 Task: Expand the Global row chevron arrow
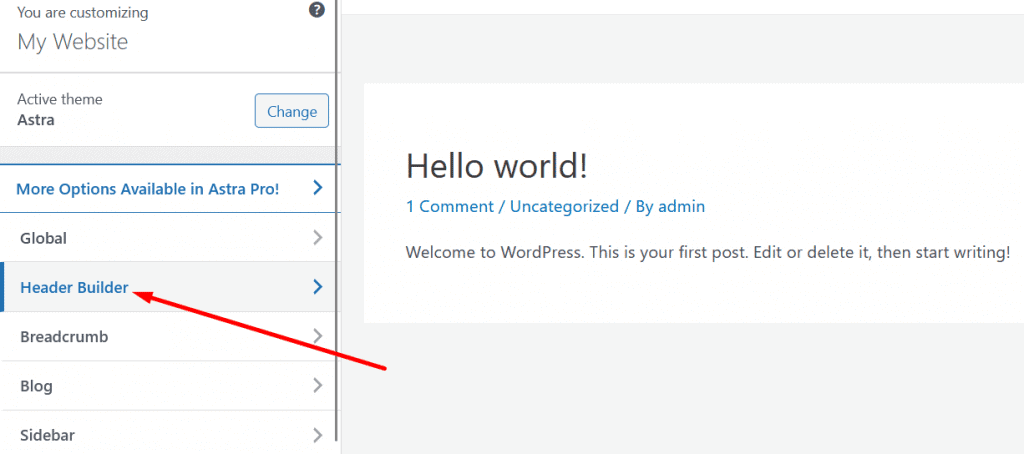pyautogui.click(x=318, y=238)
